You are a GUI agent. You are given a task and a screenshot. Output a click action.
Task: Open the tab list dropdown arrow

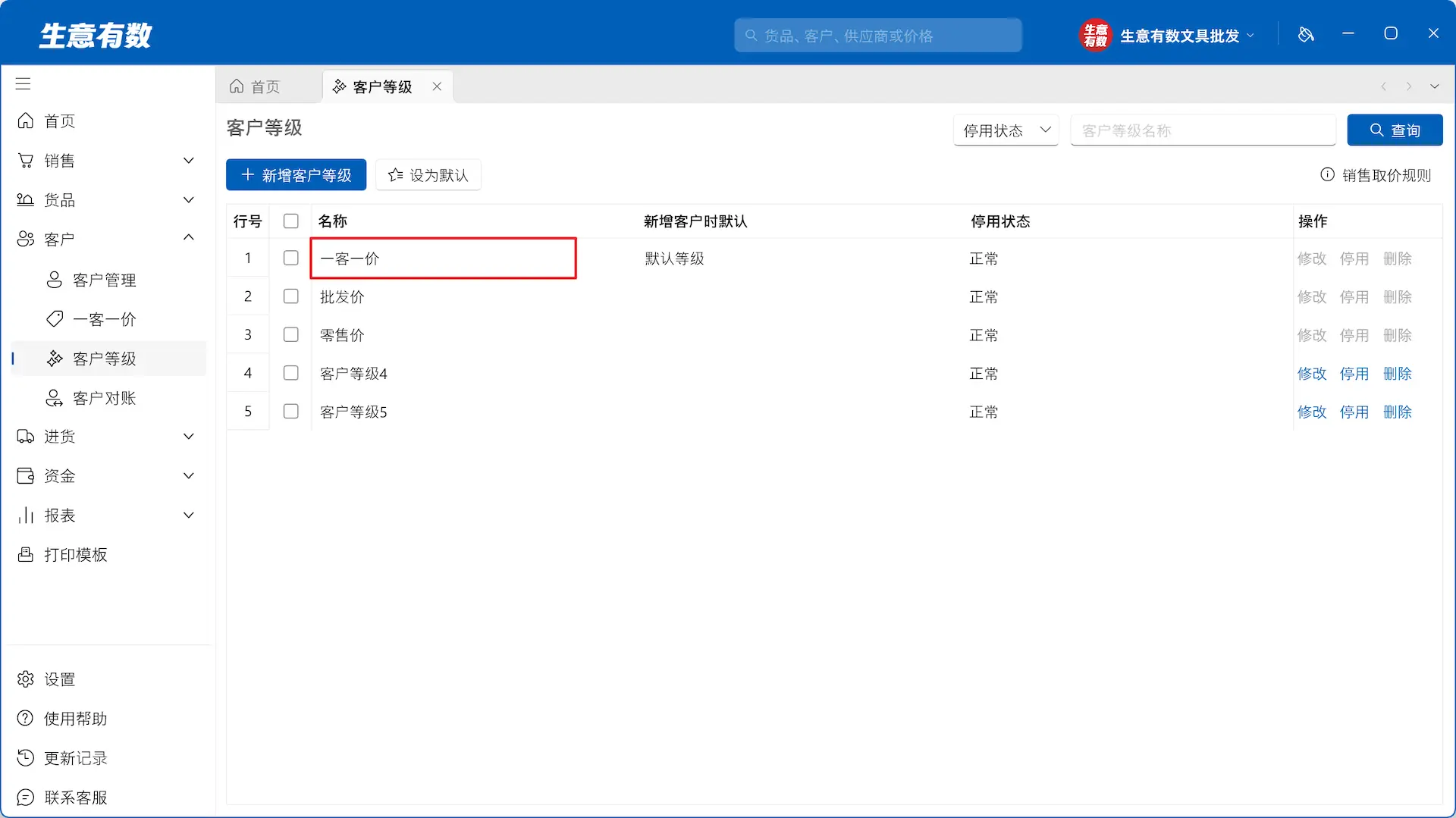(1434, 86)
